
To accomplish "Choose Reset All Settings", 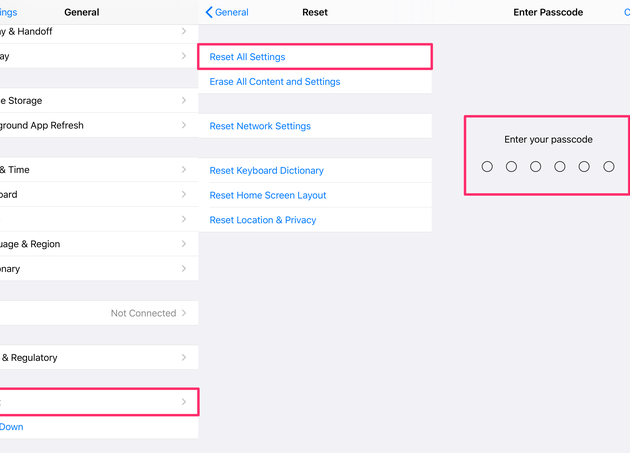I will (247, 57).
